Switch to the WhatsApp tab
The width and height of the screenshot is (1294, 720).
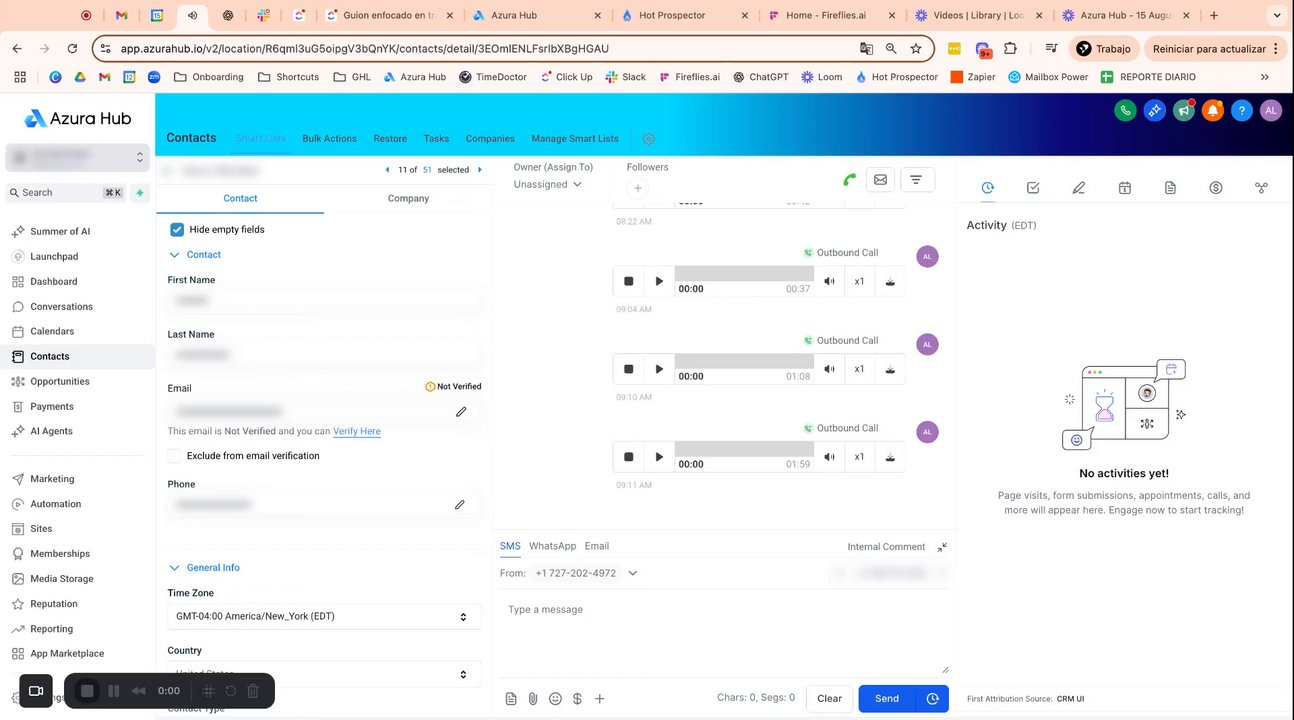point(552,546)
